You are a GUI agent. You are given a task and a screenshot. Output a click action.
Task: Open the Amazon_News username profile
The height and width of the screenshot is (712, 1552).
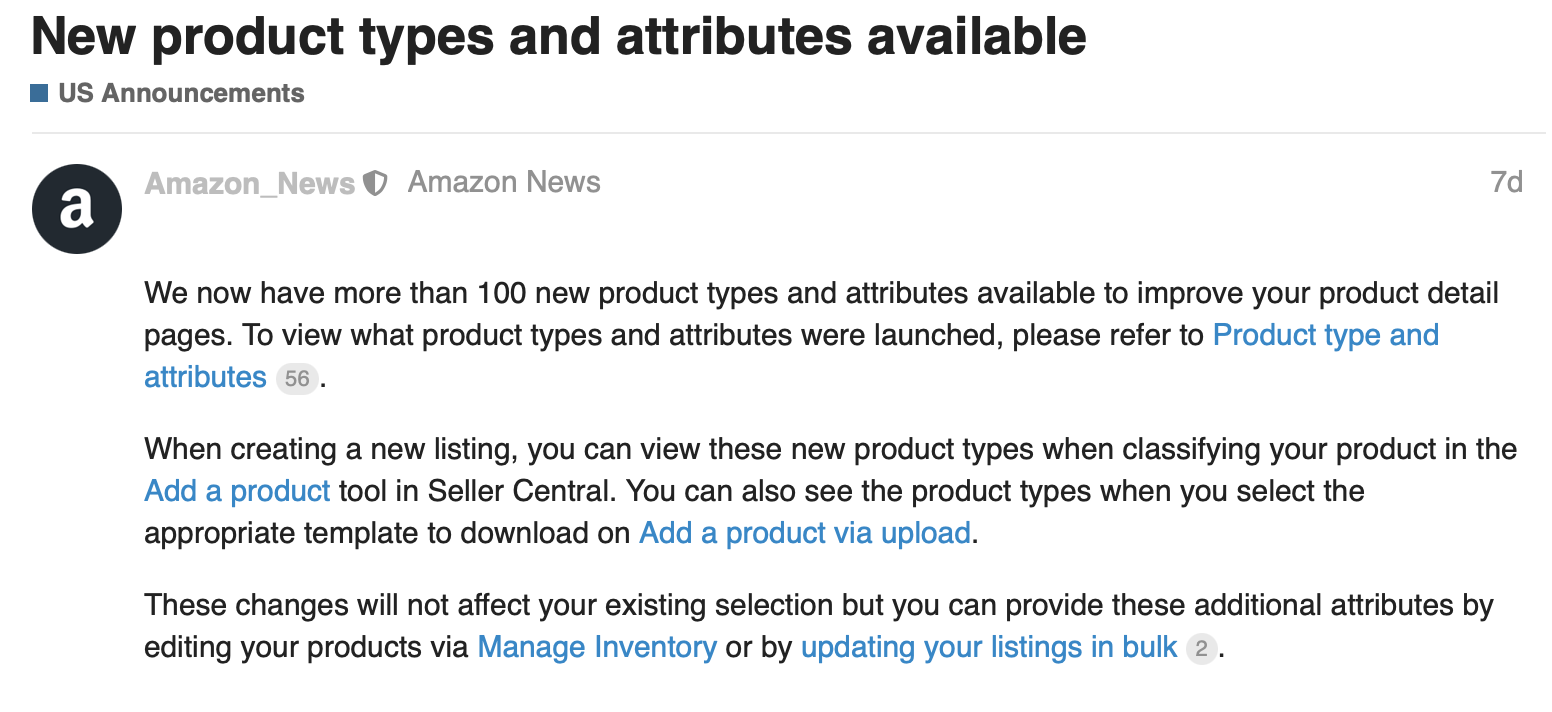pyautogui.click(x=250, y=184)
